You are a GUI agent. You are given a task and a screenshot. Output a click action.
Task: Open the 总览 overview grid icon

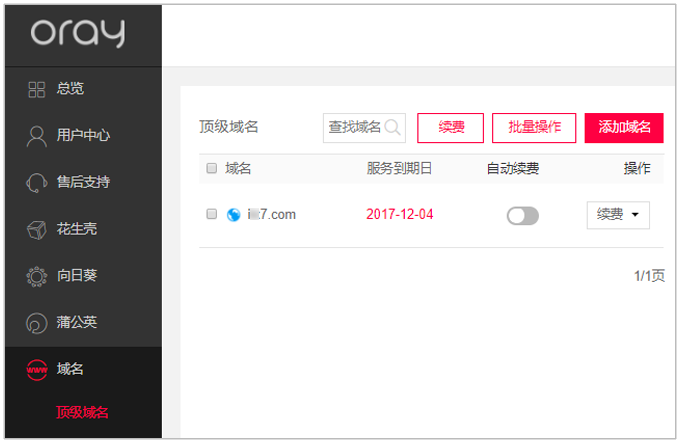coord(36,90)
